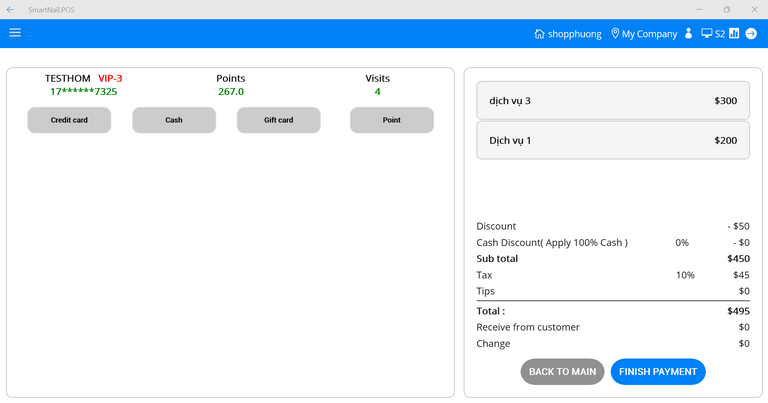Screen dimensions: 768x403
Task: Click the customer name TESTHOM
Action: coord(67,78)
